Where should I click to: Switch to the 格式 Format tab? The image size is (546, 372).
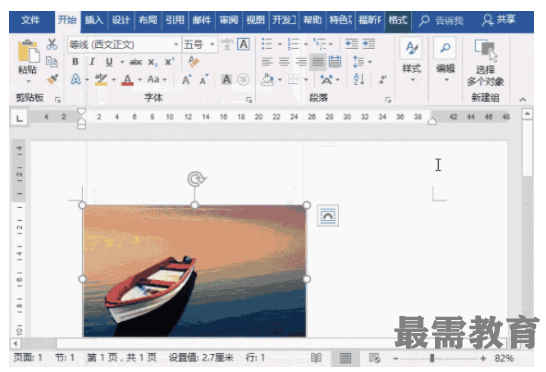398,20
